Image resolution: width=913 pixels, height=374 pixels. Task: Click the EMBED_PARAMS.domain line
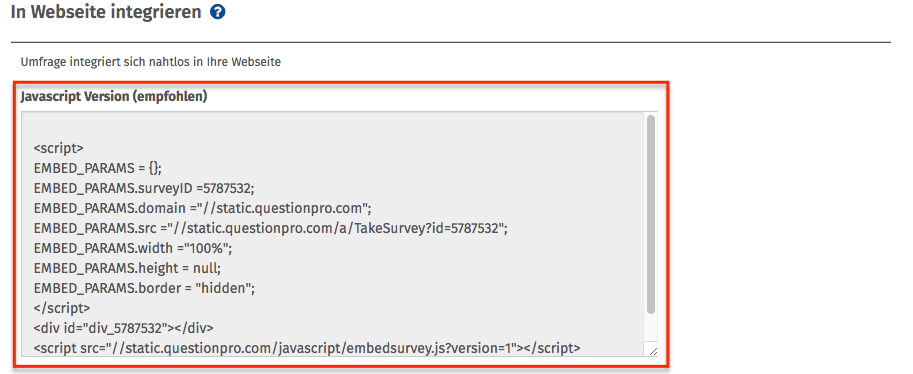pyautogui.click(x=203, y=209)
